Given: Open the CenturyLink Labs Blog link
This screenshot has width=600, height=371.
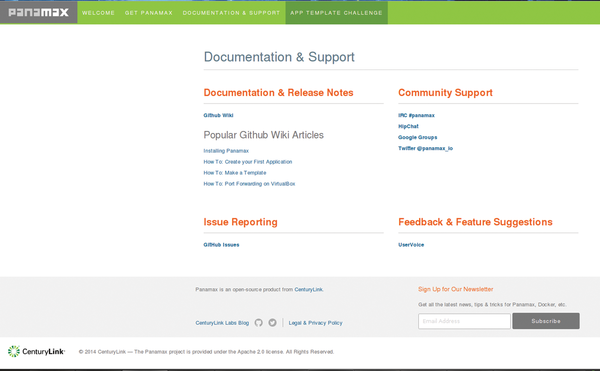Looking at the screenshot, I should coord(222,323).
